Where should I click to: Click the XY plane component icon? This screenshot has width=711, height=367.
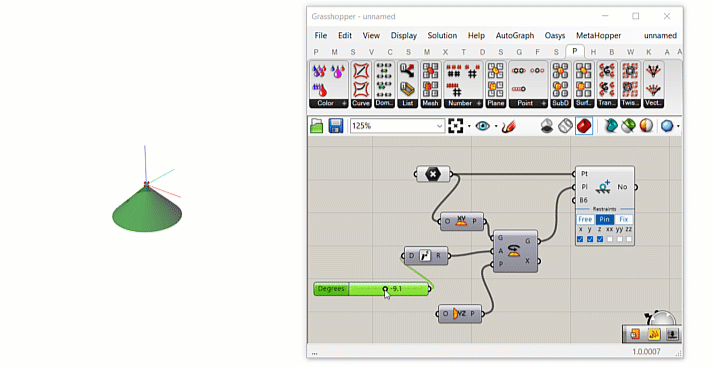461,221
